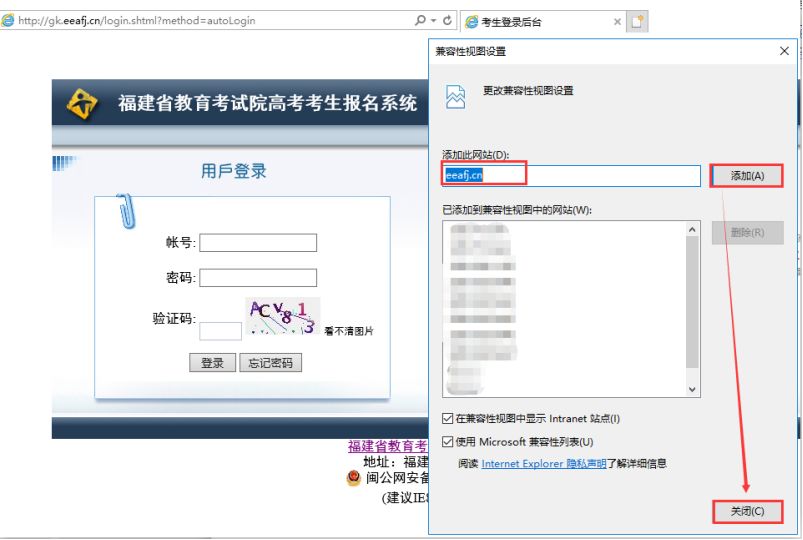Viewport: 803px width, 540px height.
Task: Click the 关闭(C) button in dialog
Action: [747, 511]
